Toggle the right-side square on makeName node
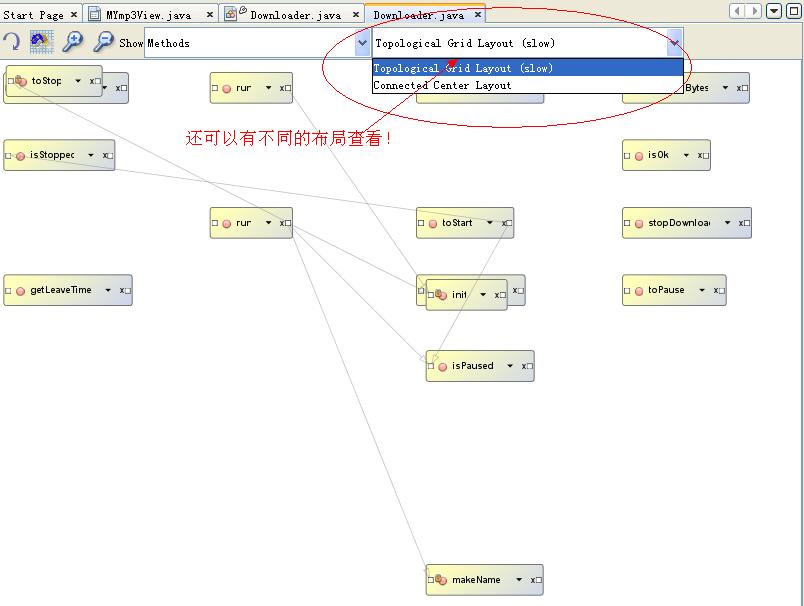This screenshot has height=606, width=804. pyautogui.click(x=539, y=580)
